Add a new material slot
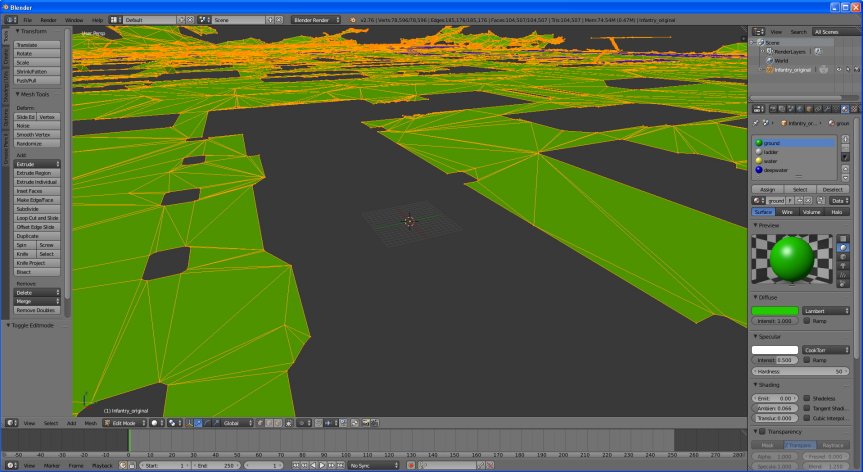Viewport: 863px width, 472px height. [845, 139]
